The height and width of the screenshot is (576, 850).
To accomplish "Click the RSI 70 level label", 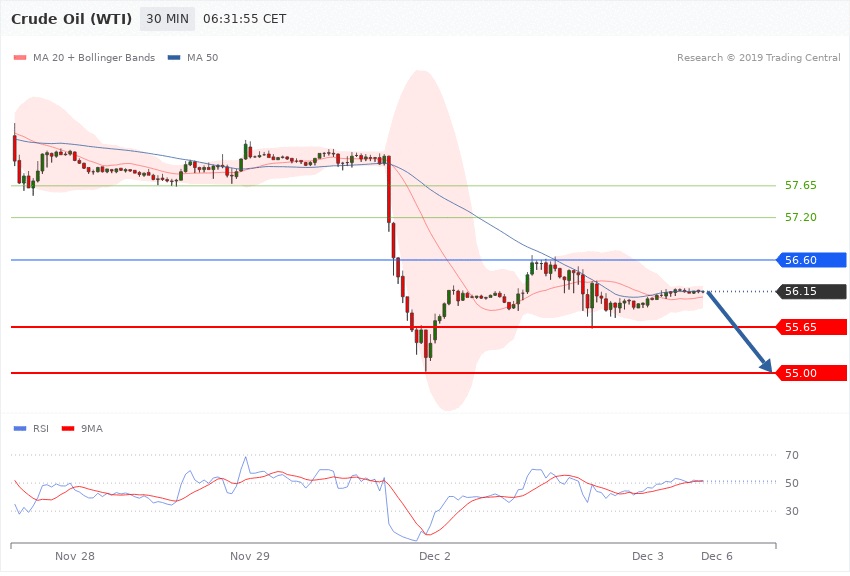I will (792, 456).
